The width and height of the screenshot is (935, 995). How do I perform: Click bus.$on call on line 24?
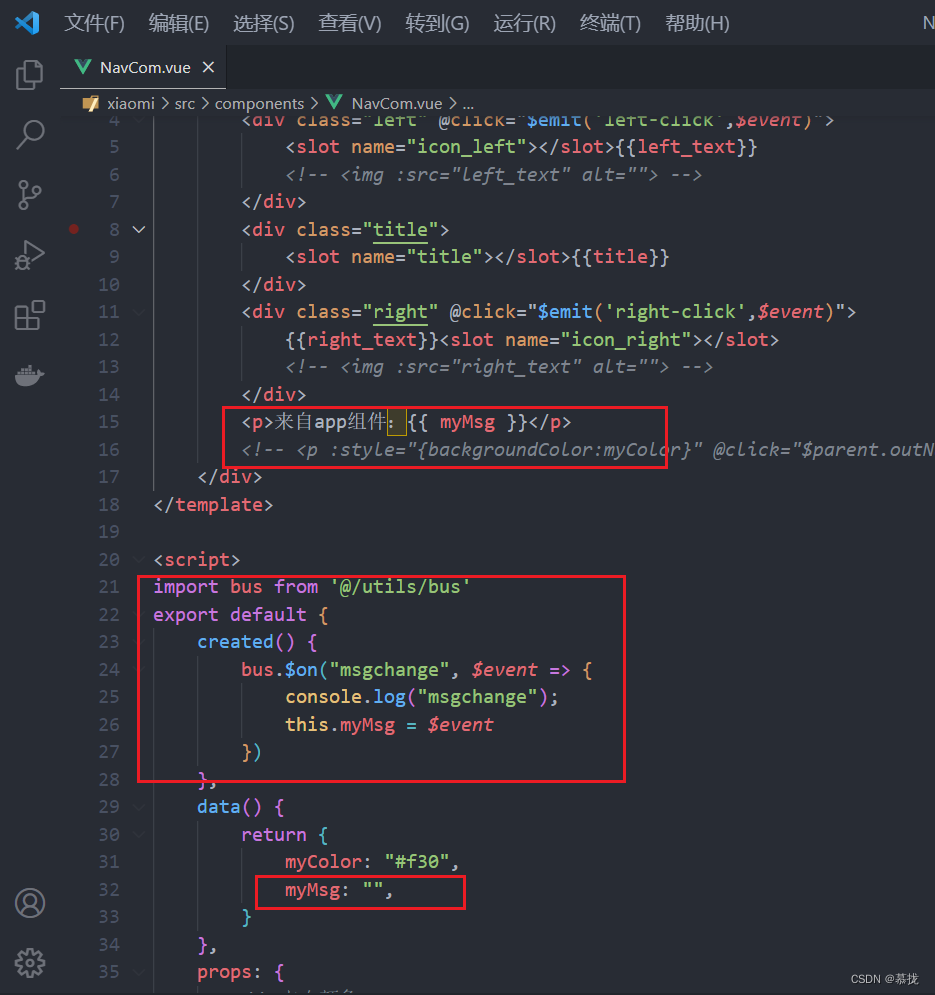coord(279,669)
